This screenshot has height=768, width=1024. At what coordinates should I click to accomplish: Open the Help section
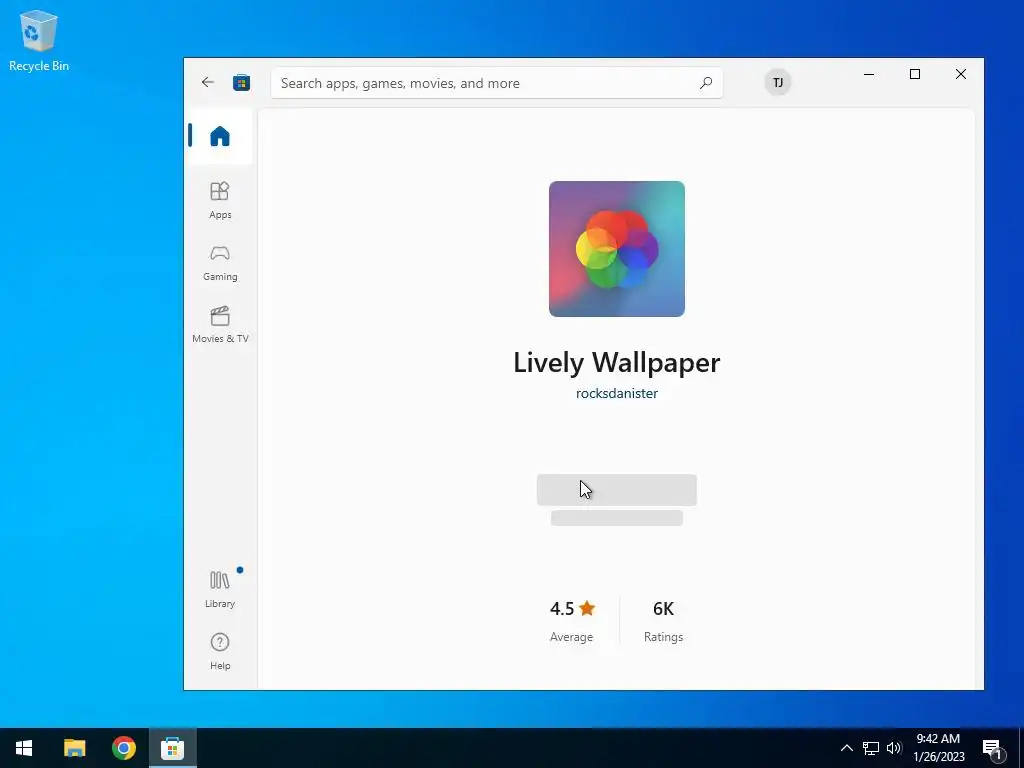220,651
